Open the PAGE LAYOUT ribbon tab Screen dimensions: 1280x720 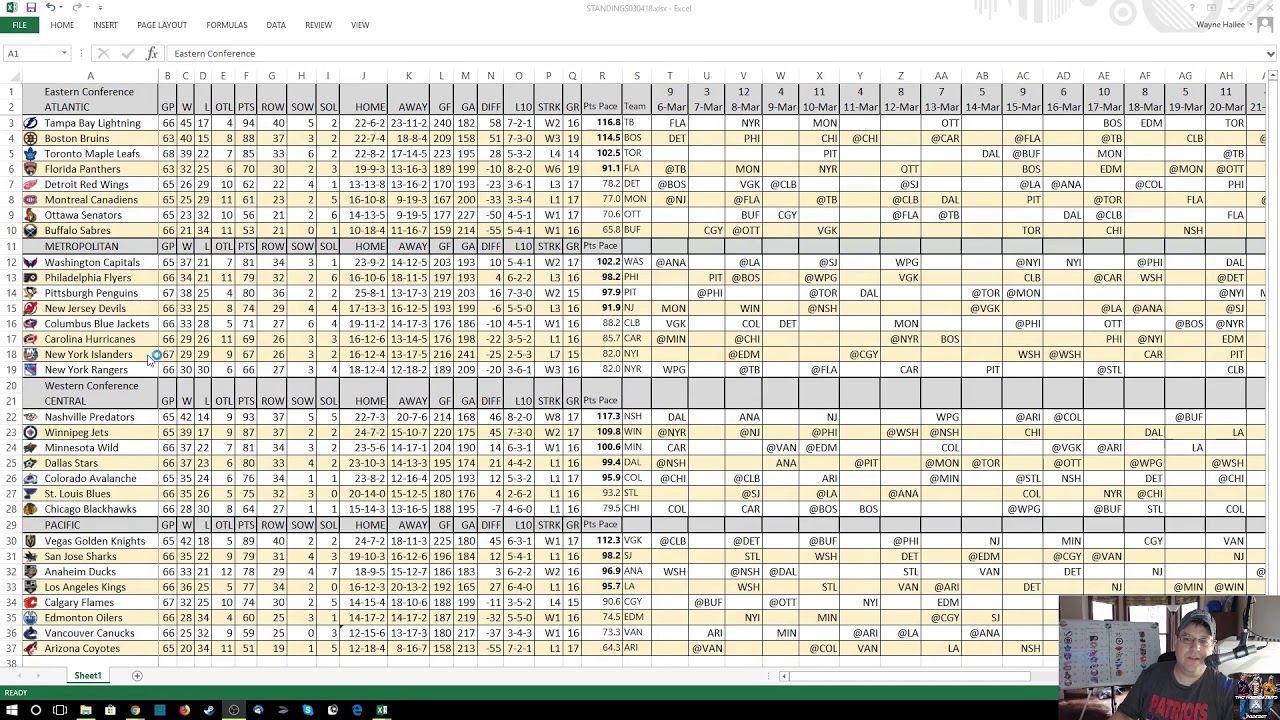[x=162, y=25]
